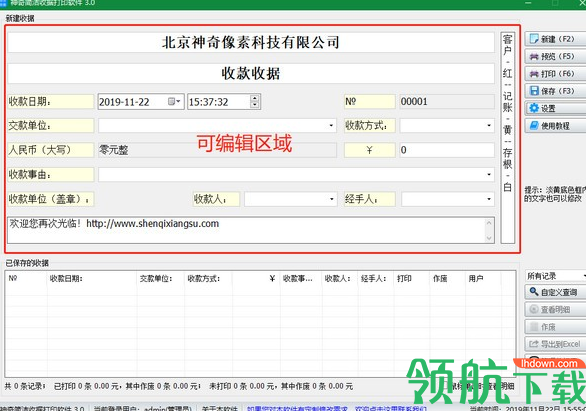Open the 使用教程 tutorial
586x411 pixels.
pos(555,126)
